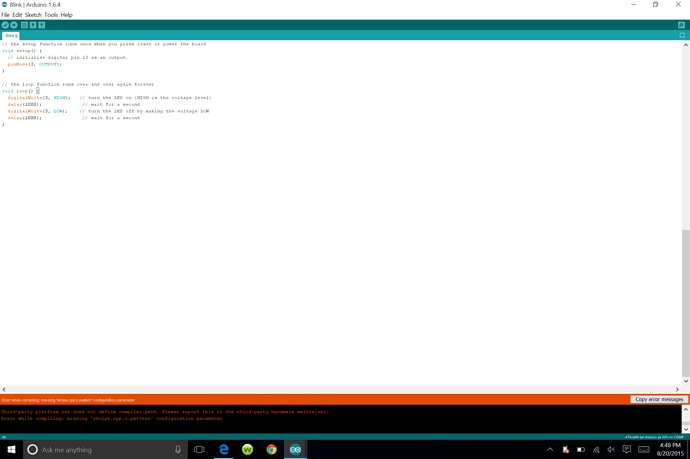Click the 'void setup()' code line

click(22, 51)
